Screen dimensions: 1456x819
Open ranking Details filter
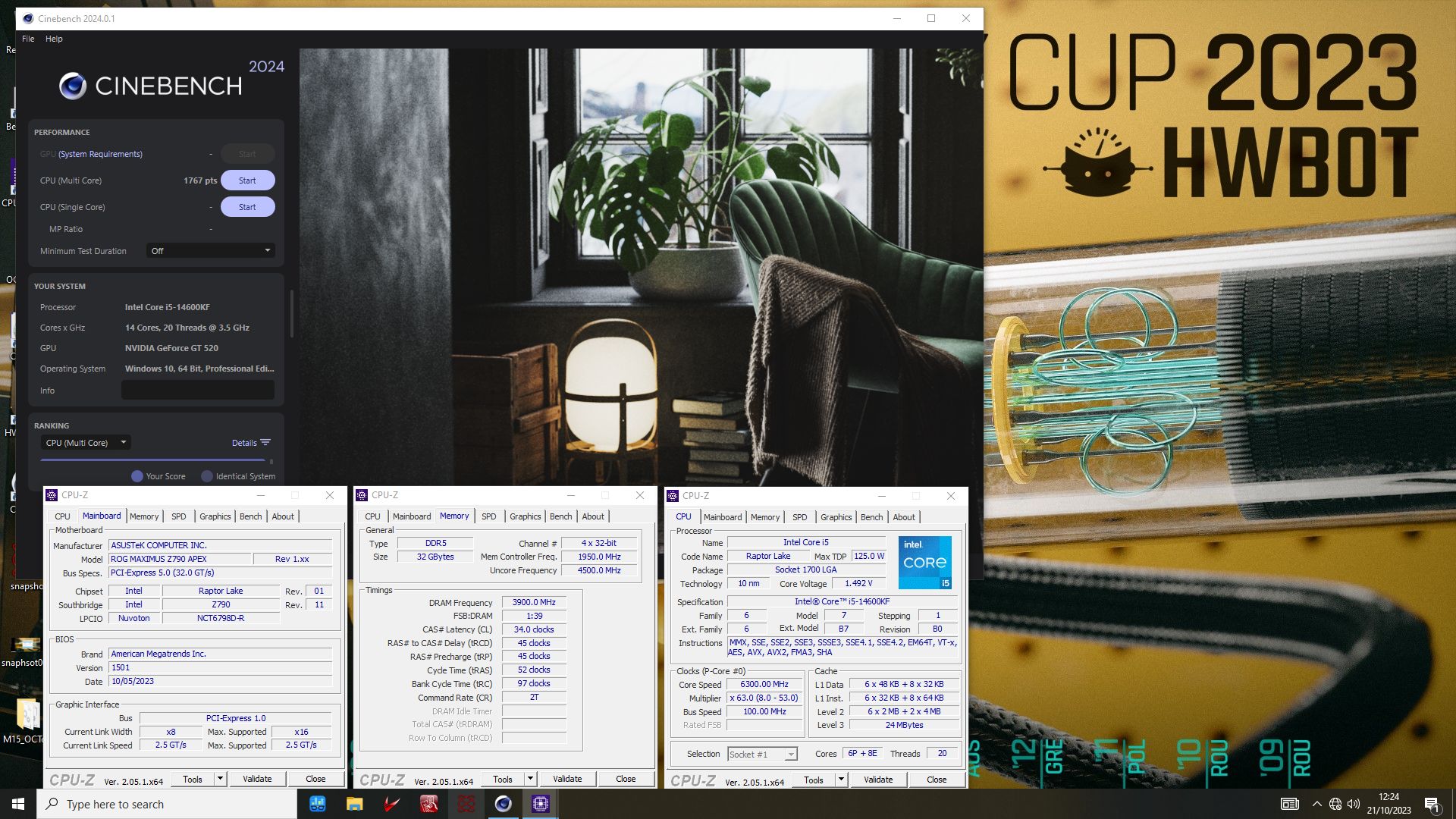click(251, 443)
